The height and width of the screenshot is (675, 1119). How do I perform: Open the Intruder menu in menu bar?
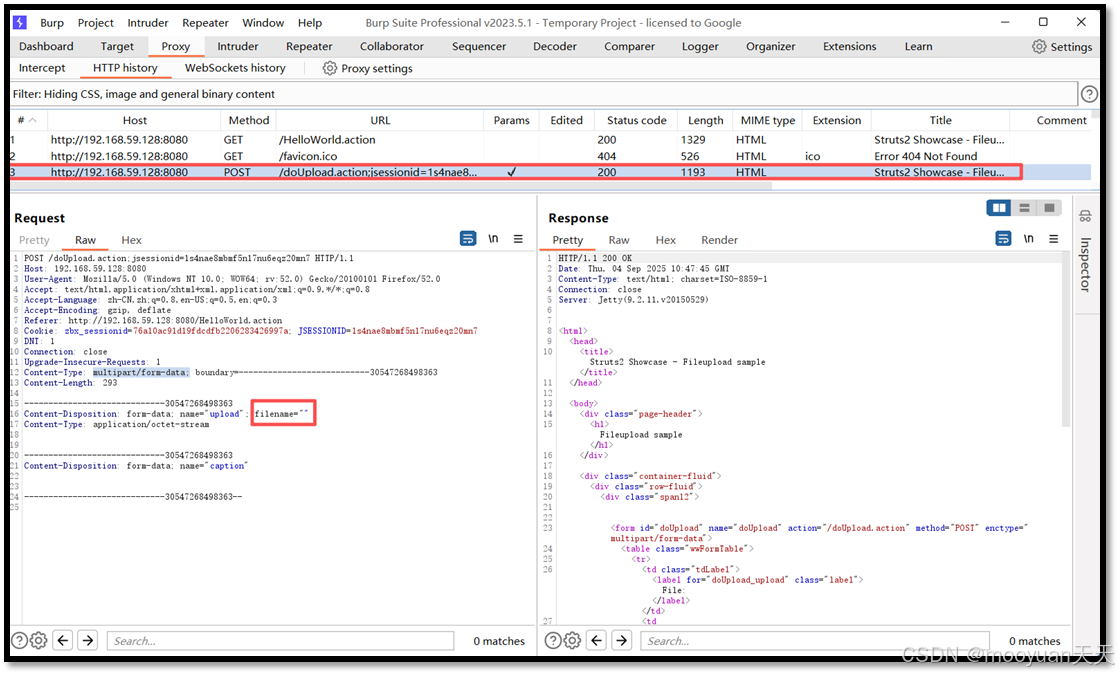click(x=148, y=23)
